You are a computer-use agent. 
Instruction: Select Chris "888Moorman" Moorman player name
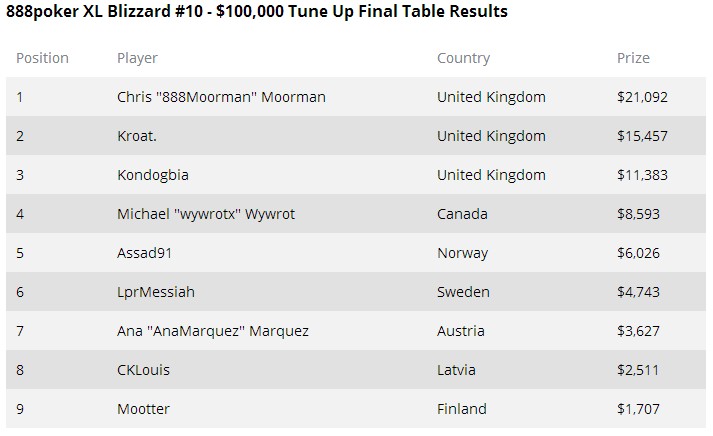[221, 97]
